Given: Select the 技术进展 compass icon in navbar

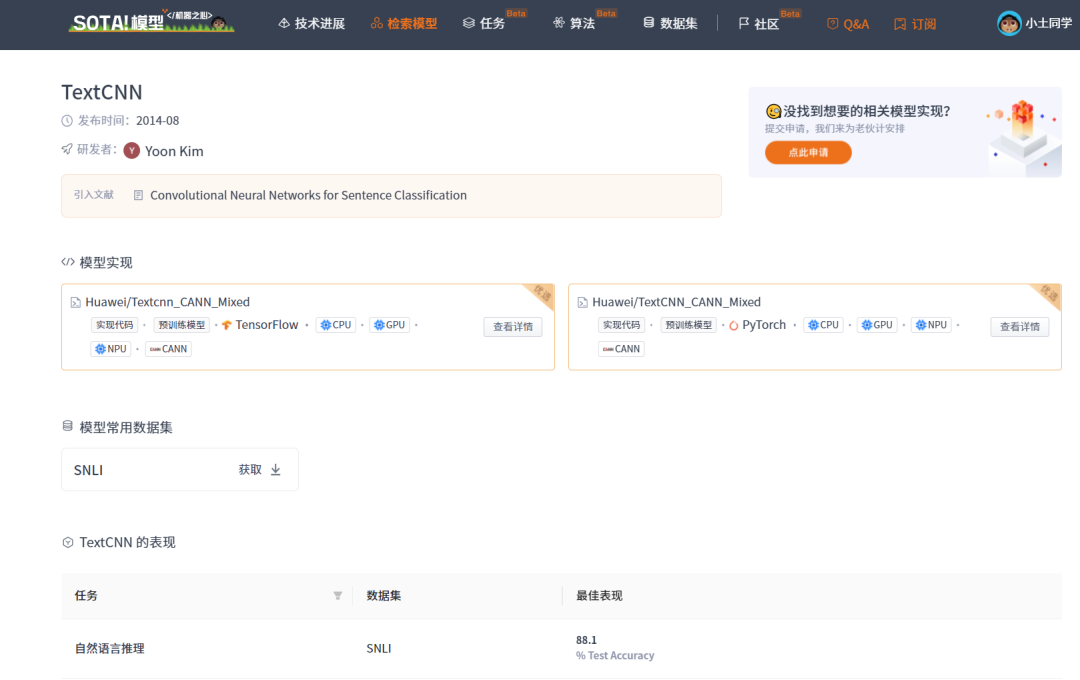Looking at the screenshot, I should 285,22.
